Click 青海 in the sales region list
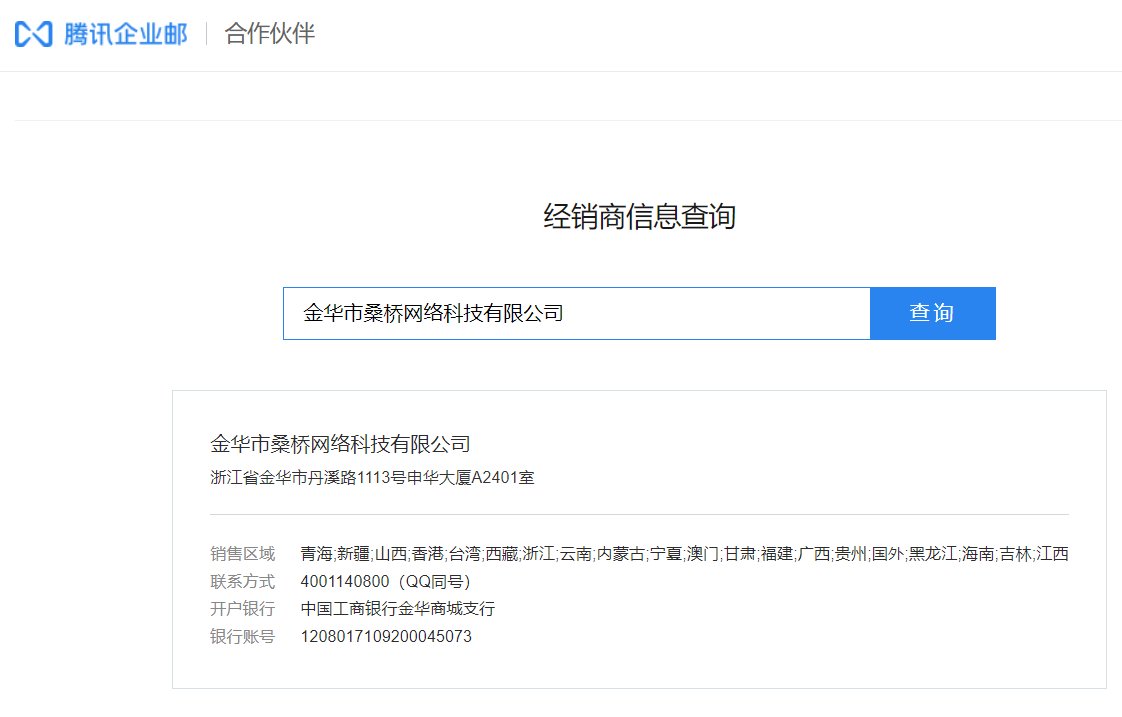Viewport: 1122px width, 717px height. [x=316, y=554]
